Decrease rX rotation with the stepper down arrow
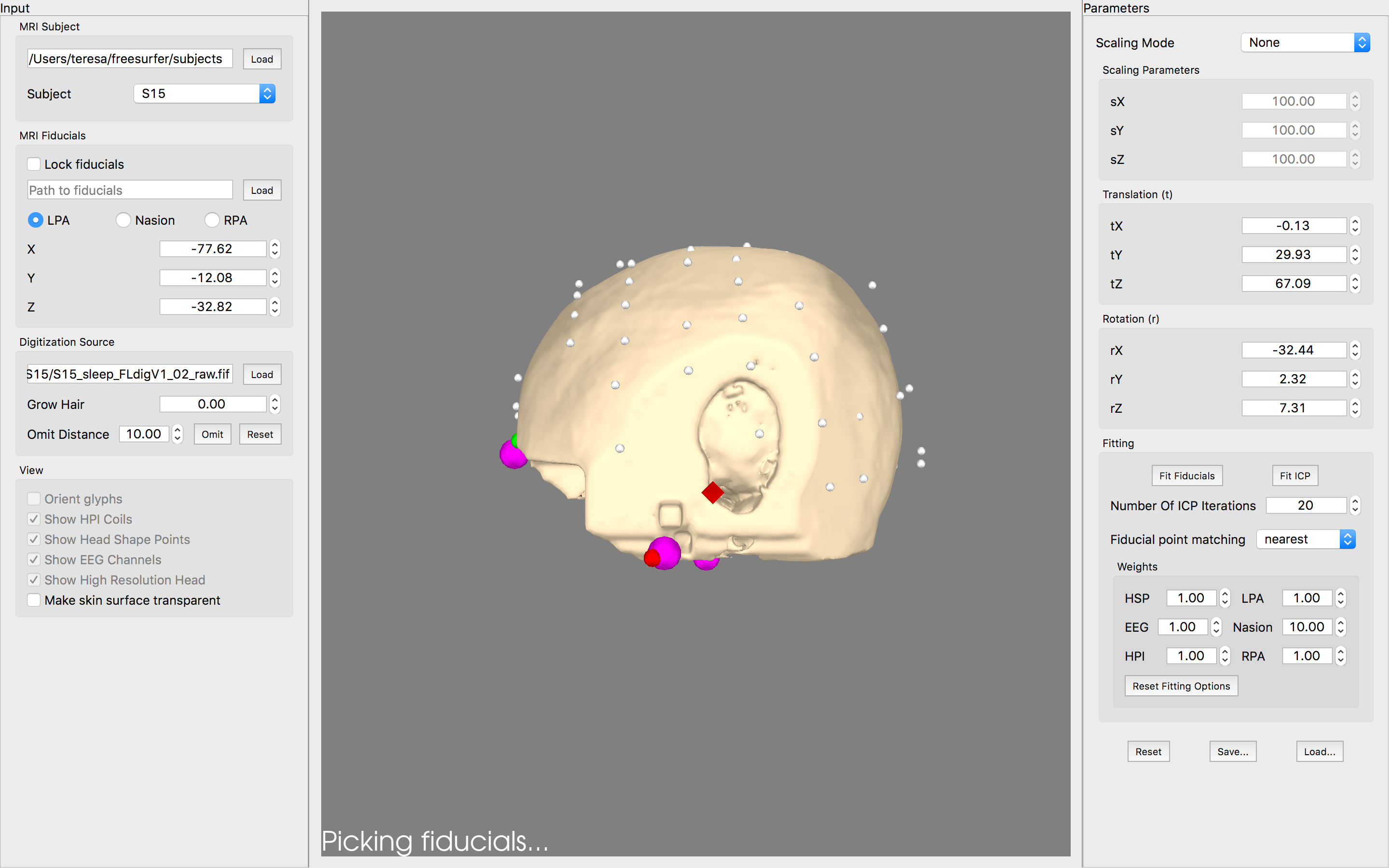 tap(1355, 354)
